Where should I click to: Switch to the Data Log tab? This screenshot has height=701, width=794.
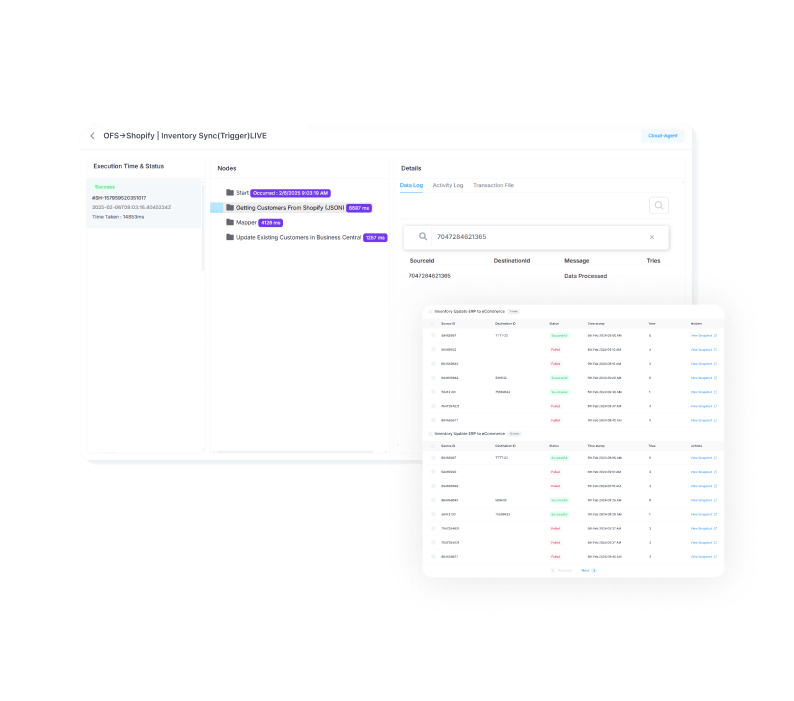point(411,185)
